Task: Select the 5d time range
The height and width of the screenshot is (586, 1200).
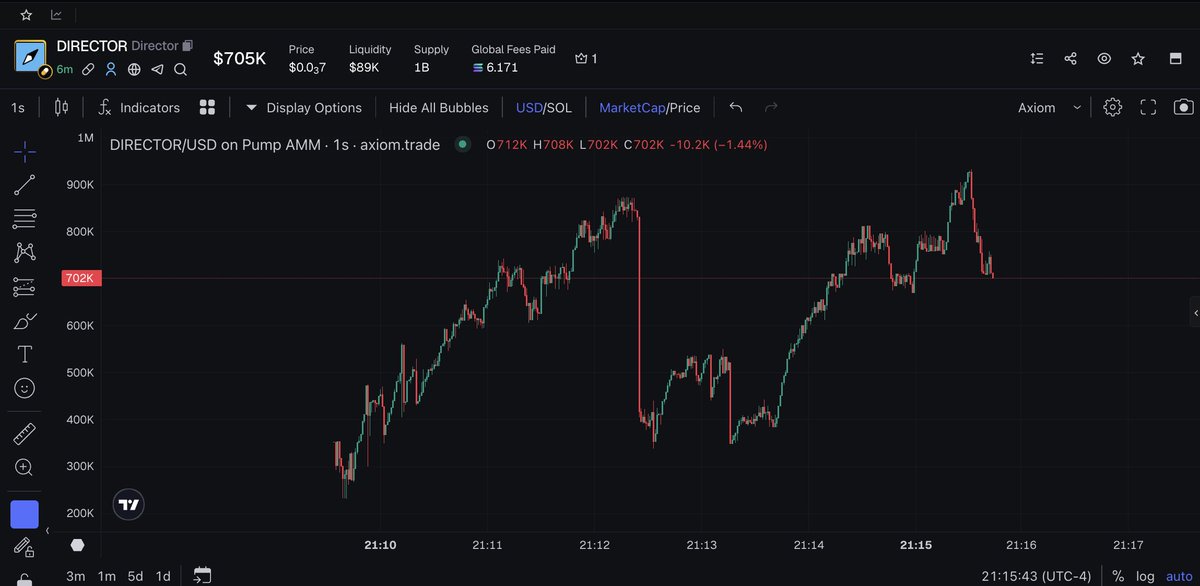Action: point(135,575)
